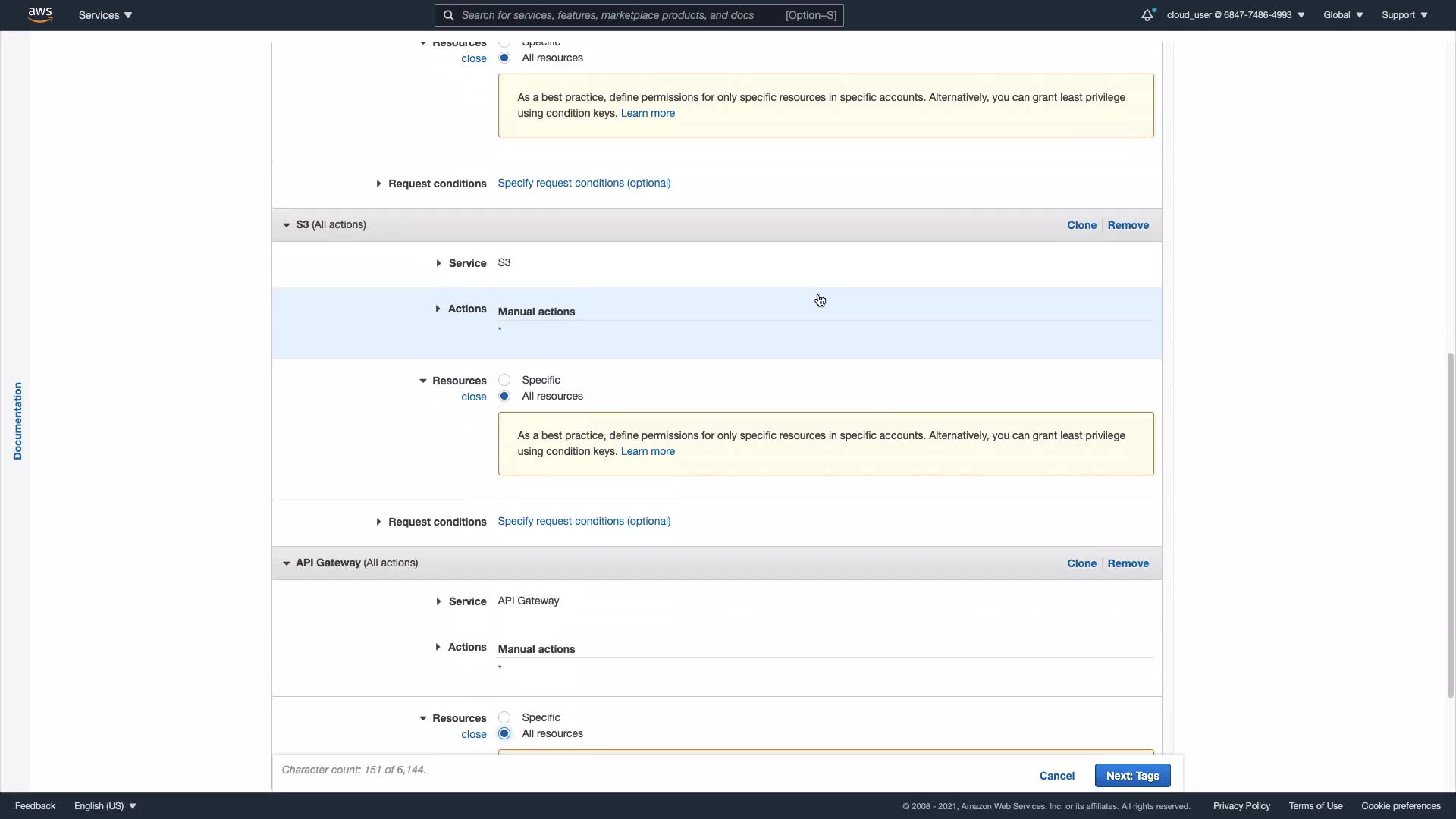Viewport: 1456px width, 819px height.
Task: Select Specific resources radio for S3
Action: [x=504, y=380]
